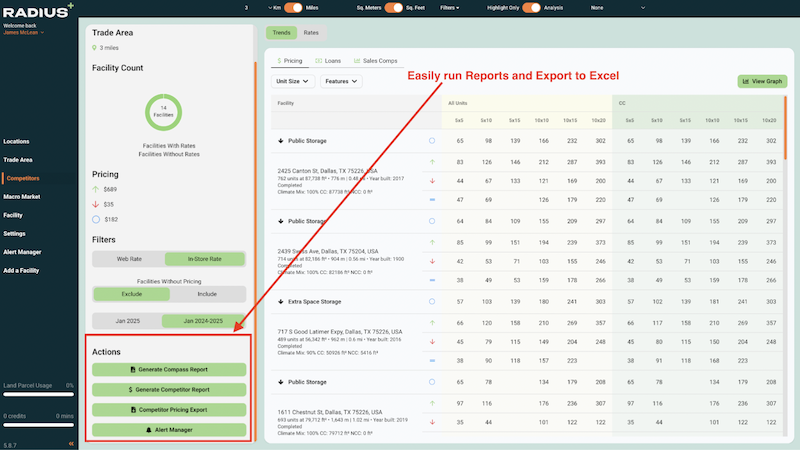This screenshot has width=800, height=450.
Task: Click the Radius+ logo
Action: [38, 11]
